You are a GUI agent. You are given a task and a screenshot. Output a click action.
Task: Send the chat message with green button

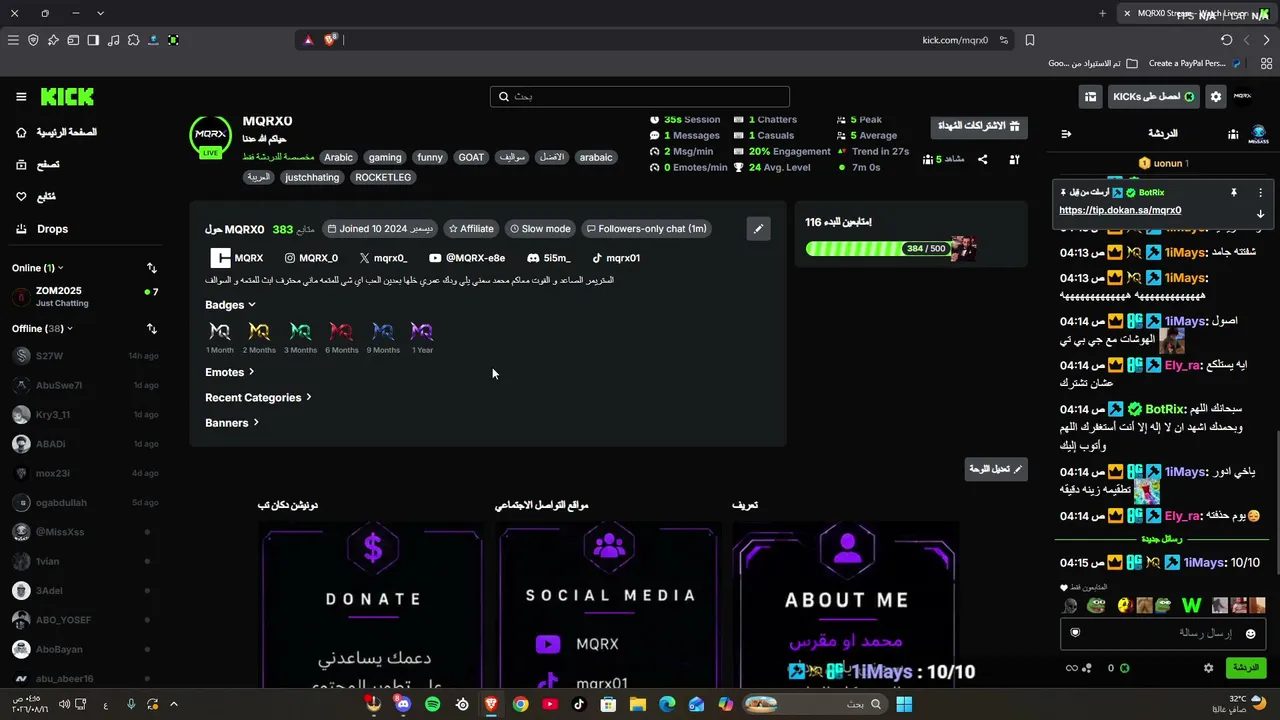point(1245,668)
